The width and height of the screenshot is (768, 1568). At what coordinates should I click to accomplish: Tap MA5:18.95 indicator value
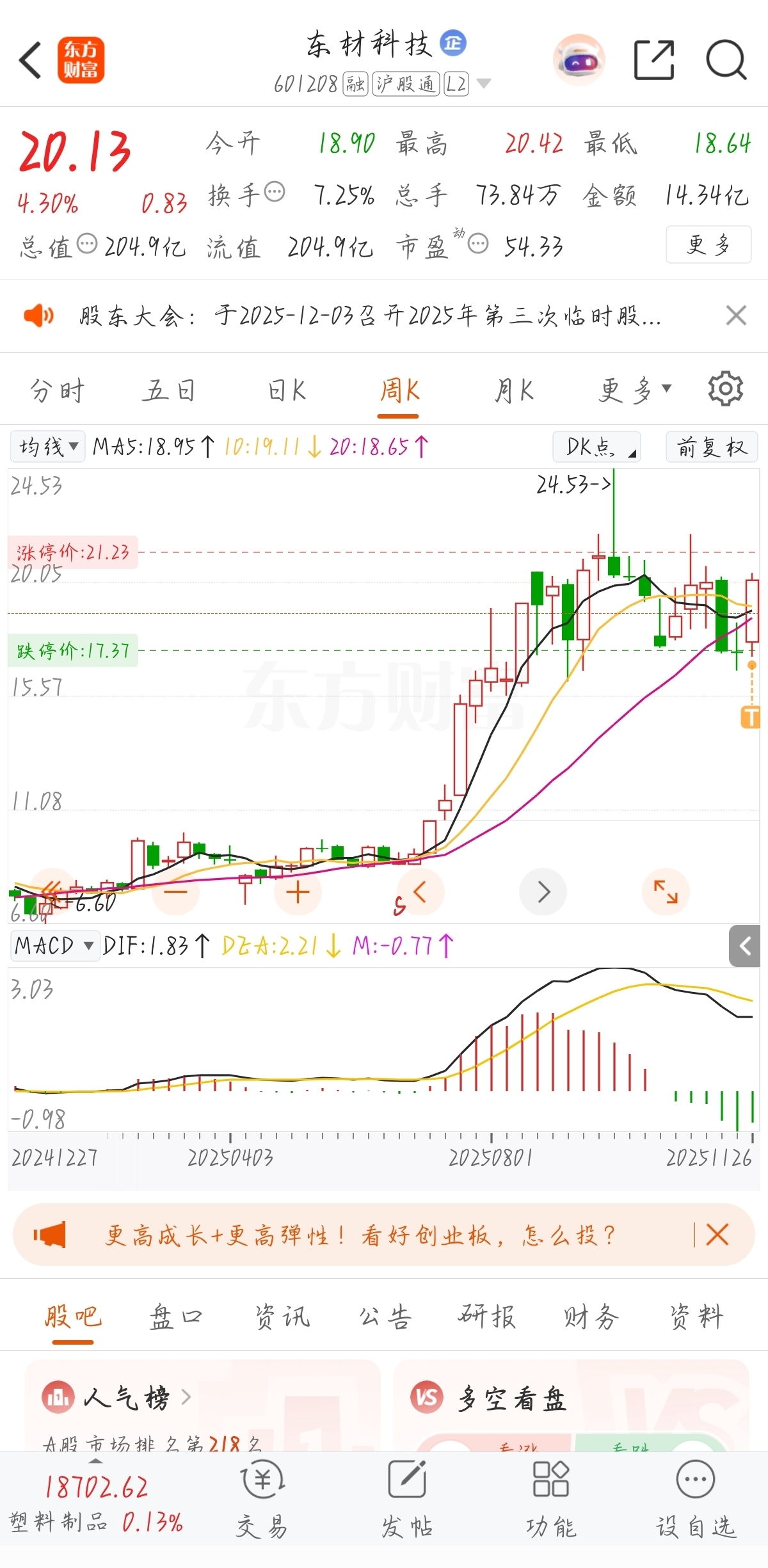point(153,446)
